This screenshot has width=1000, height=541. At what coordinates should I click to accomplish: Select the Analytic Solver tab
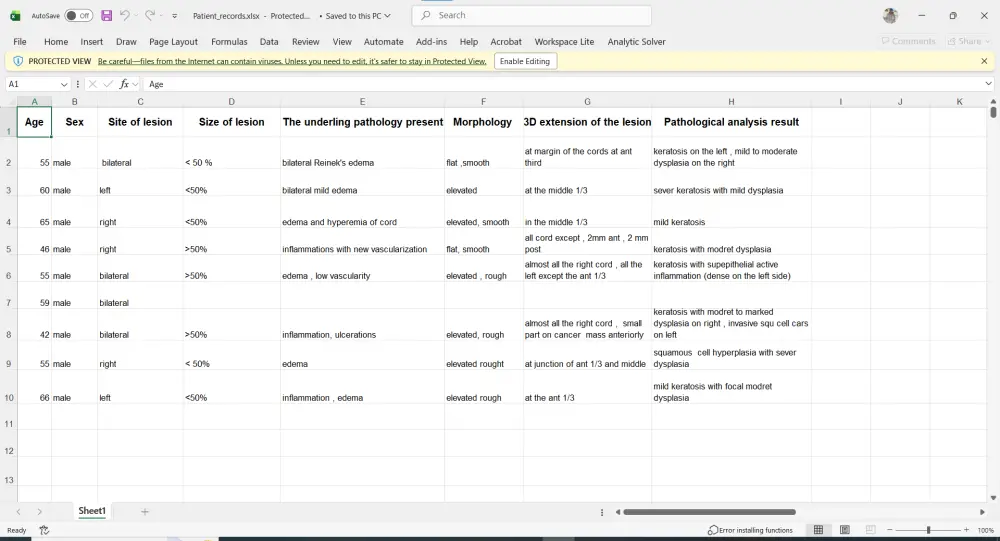point(636,41)
